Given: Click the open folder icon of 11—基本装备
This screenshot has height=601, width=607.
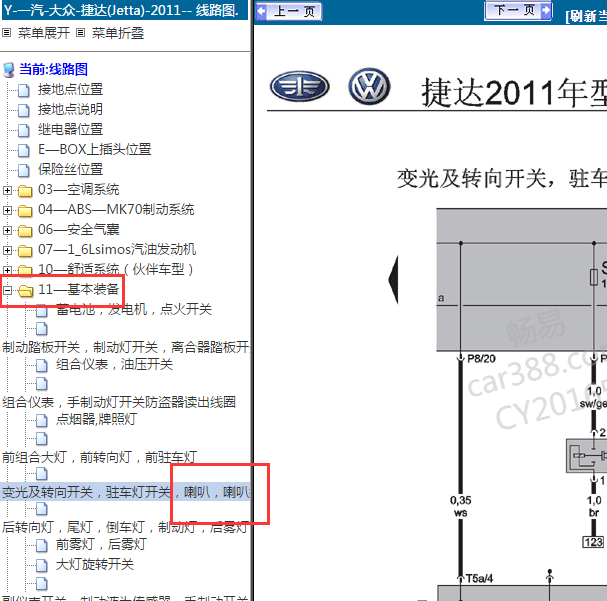Looking at the screenshot, I should (25, 290).
